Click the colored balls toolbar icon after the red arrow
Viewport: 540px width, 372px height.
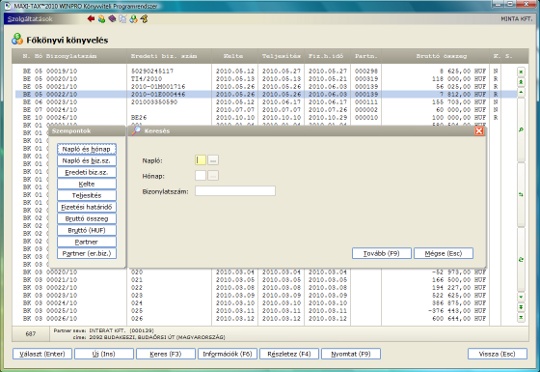pyautogui.click(x=101, y=19)
